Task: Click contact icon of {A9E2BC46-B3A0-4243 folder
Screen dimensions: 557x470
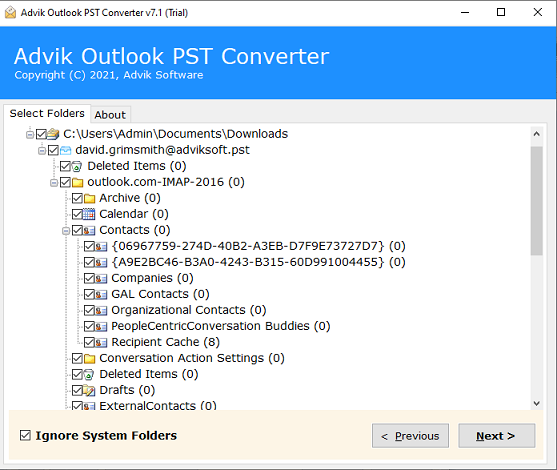Action: point(101,263)
